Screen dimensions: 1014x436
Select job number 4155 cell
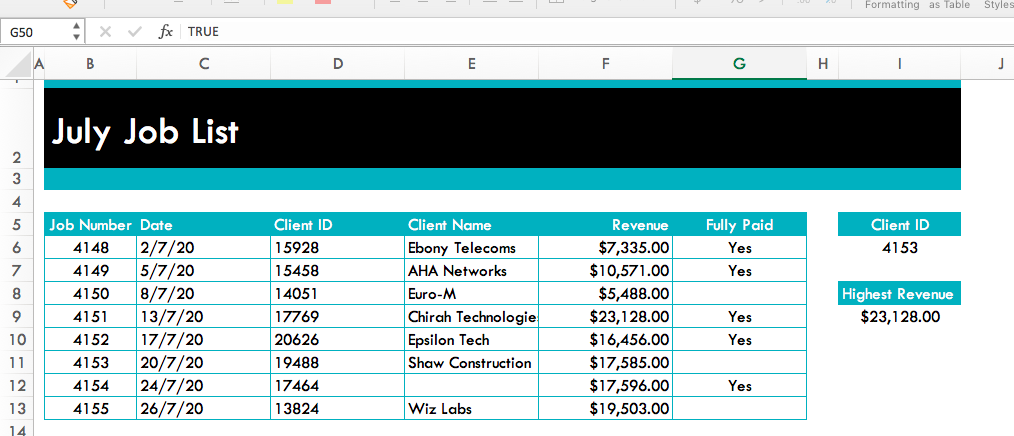point(91,409)
